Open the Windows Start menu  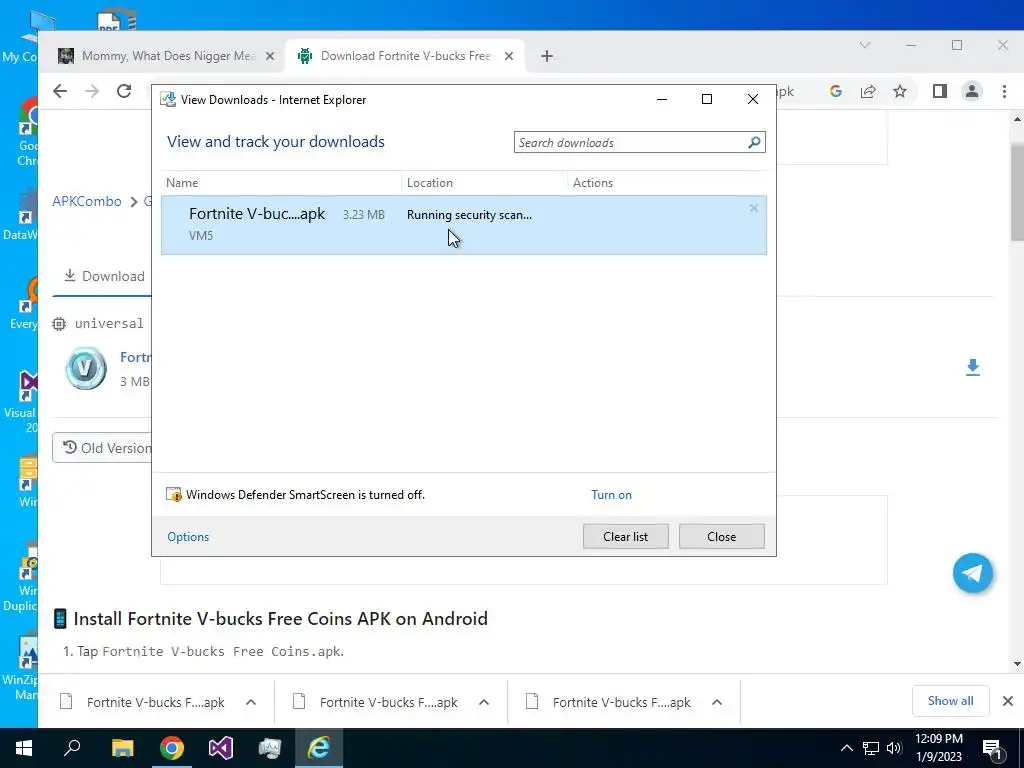coord(24,748)
